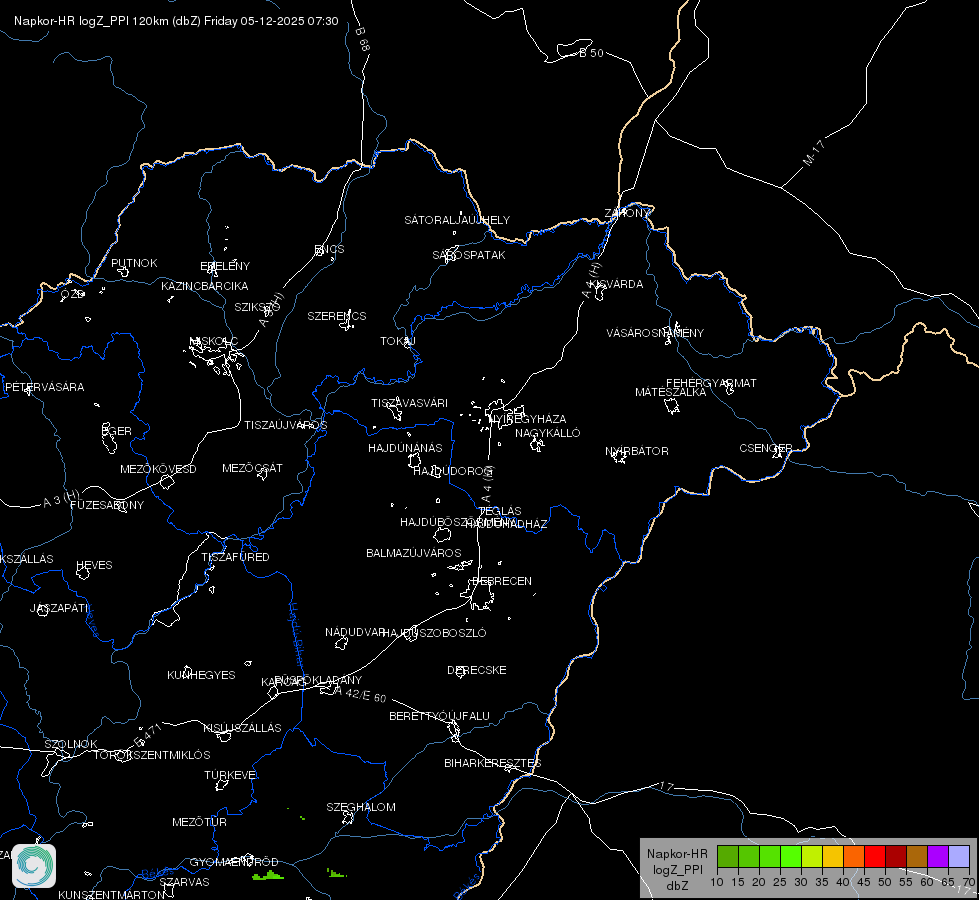Click the A 42/E 60 road label
The height and width of the screenshot is (900, 979).
(360, 694)
